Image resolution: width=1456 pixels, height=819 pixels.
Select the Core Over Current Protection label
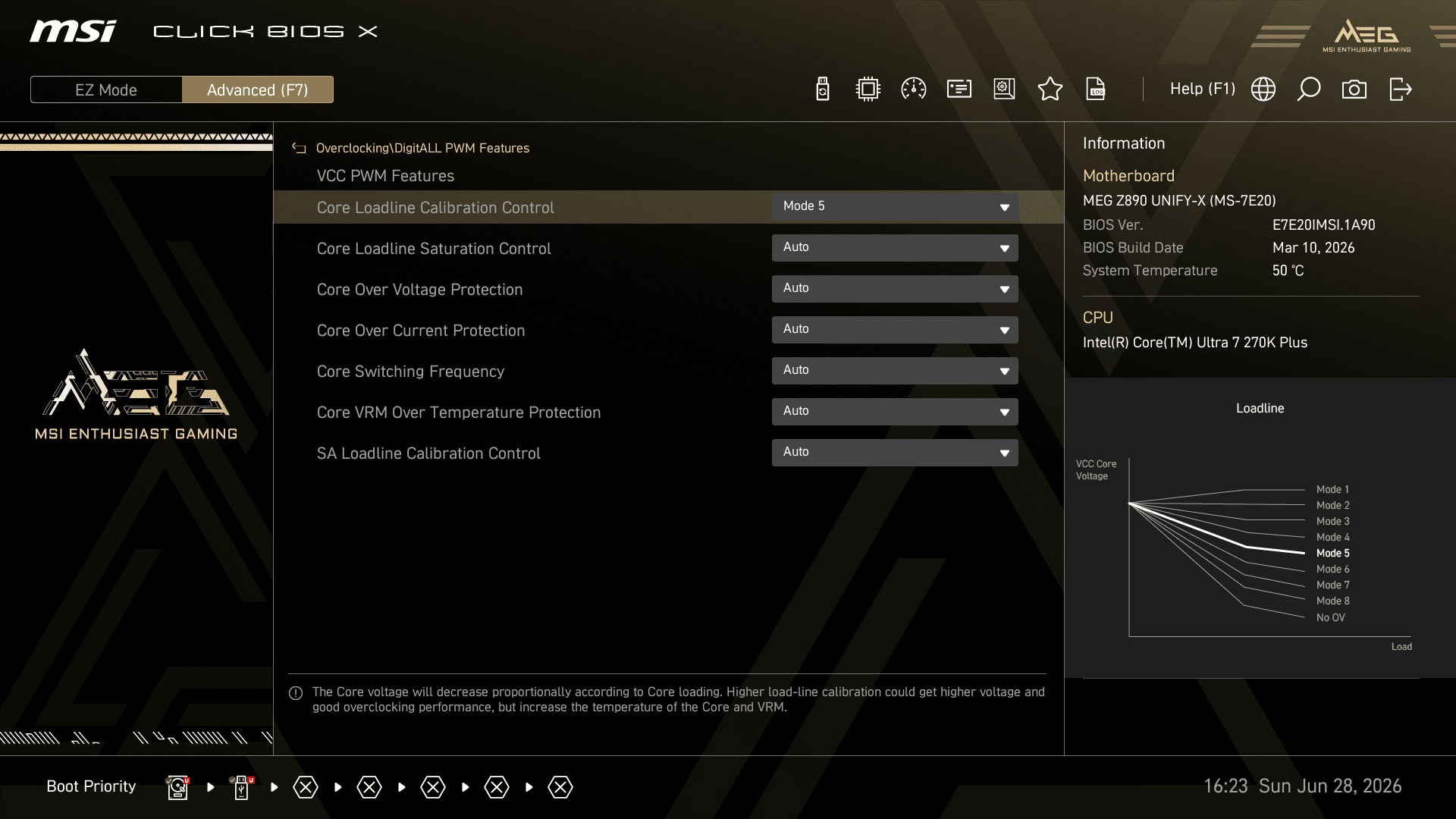coord(421,331)
